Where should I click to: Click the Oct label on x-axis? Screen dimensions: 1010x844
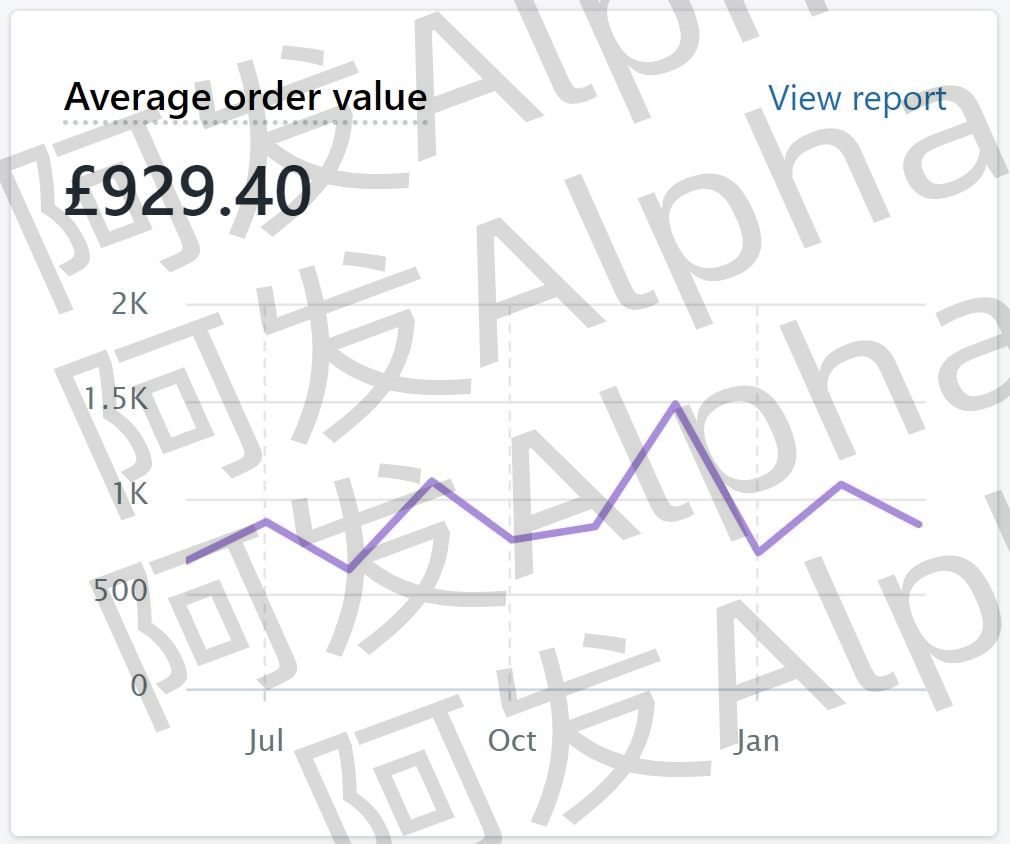512,740
